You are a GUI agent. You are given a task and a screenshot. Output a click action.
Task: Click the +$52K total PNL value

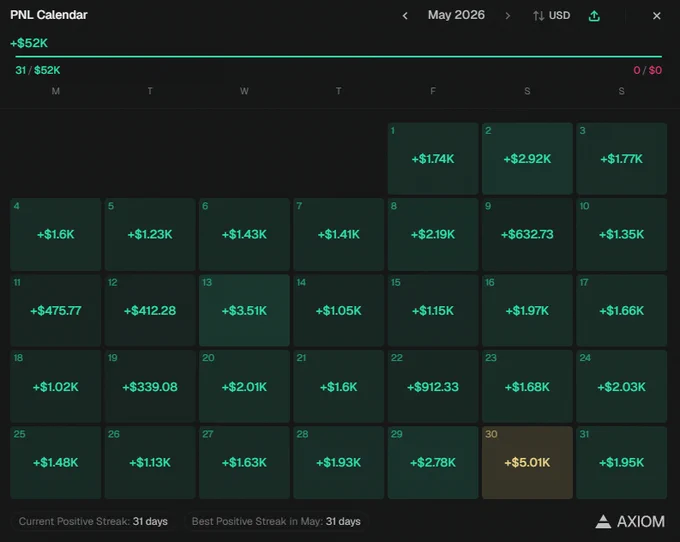pos(29,43)
